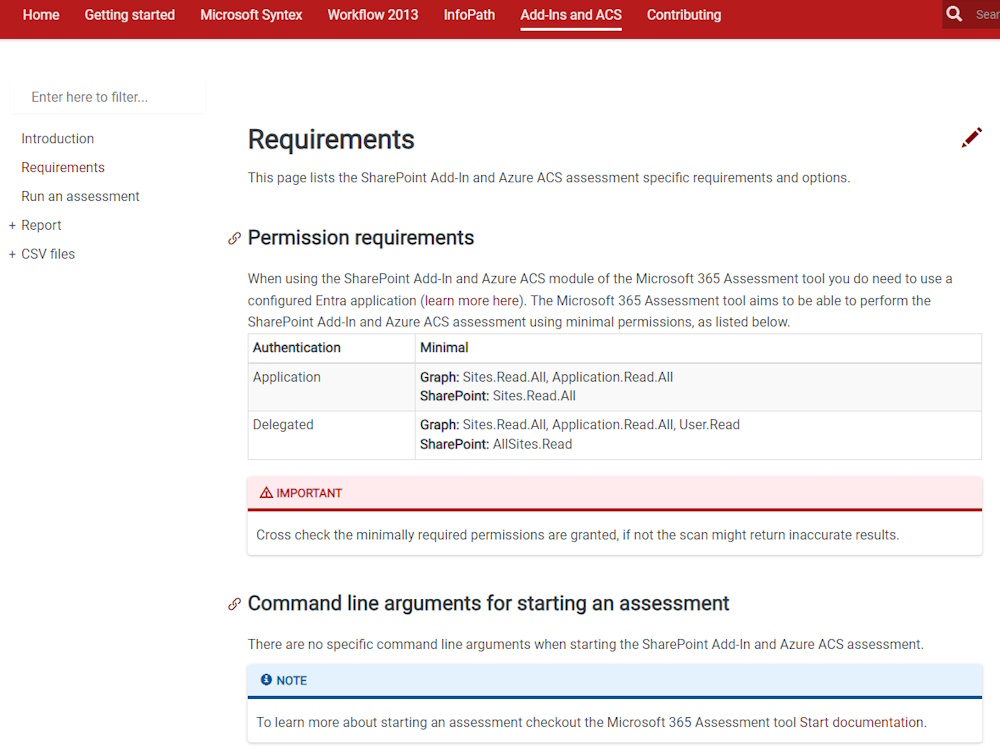Select Requirements in the sidebar
The image size is (1000, 750).
click(x=62, y=167)
